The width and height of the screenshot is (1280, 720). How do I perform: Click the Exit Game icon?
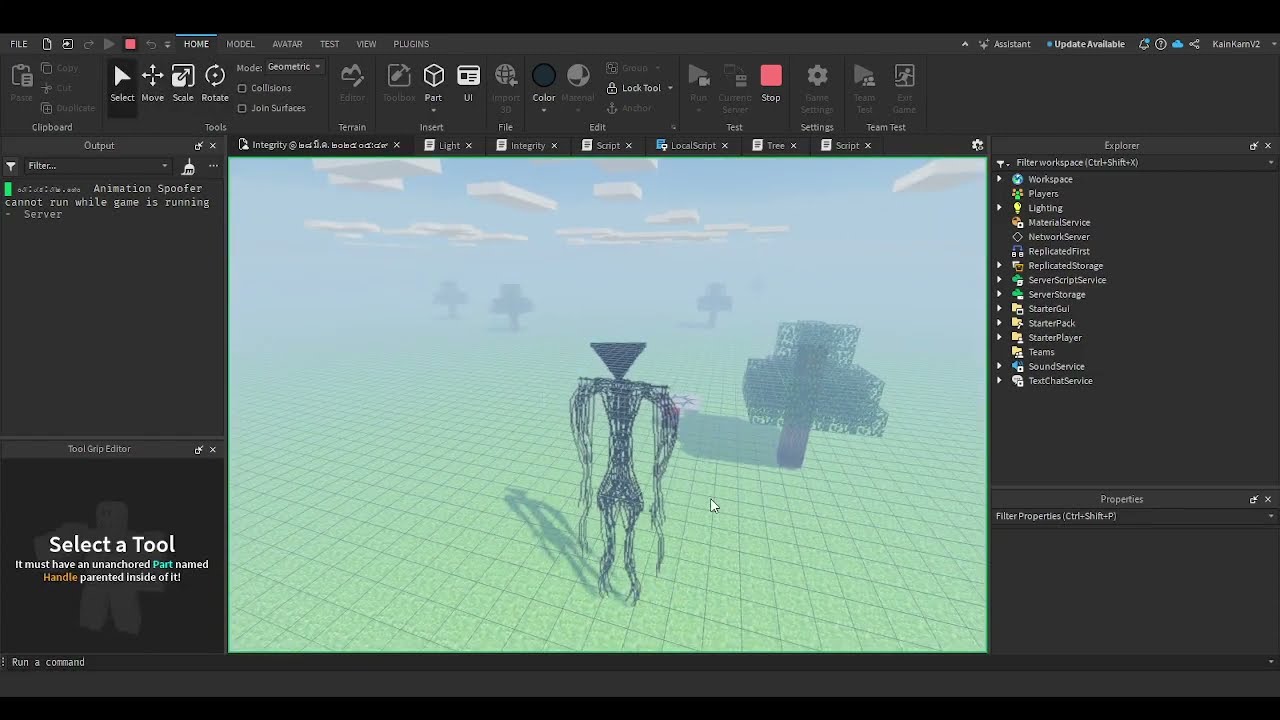coord(904,76)
